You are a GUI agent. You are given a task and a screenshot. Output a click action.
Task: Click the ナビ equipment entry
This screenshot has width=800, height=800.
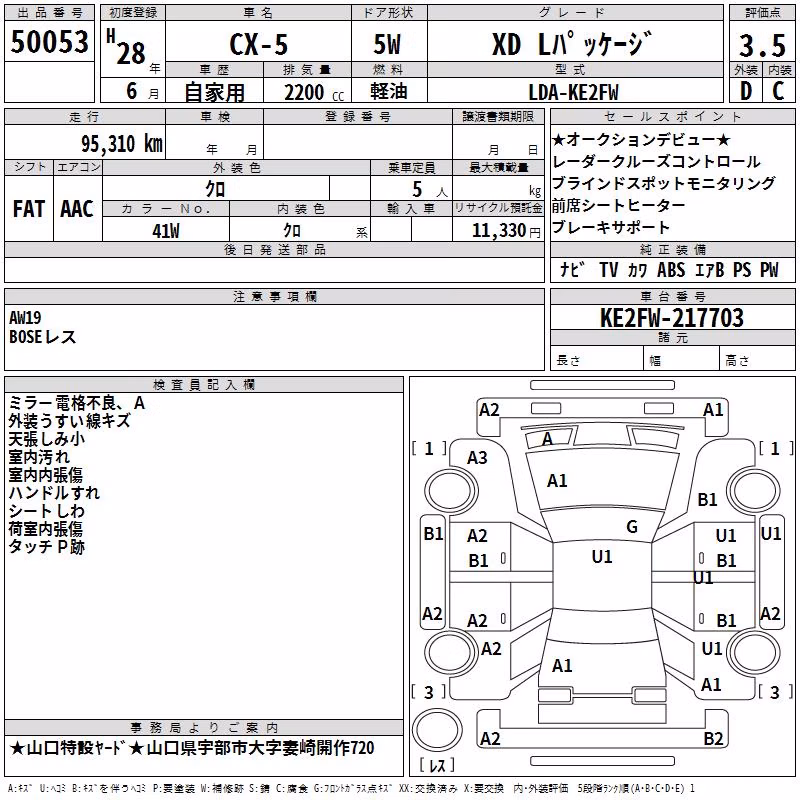(x=572, y=269)
